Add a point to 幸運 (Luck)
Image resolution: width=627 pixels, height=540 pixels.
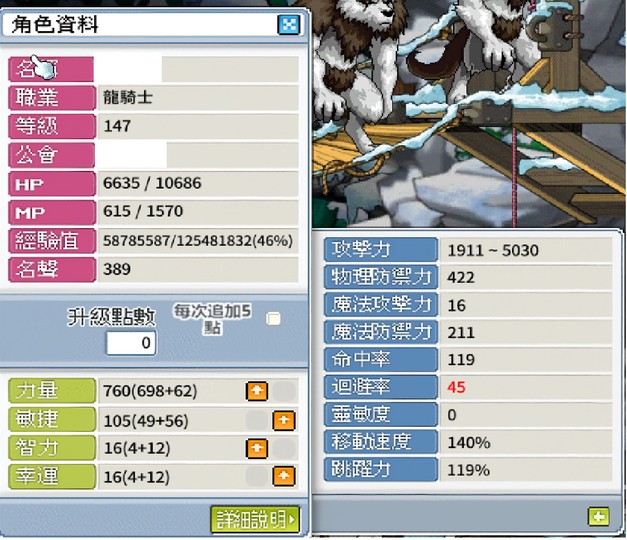pyautogui.click(x=284, y=476)
